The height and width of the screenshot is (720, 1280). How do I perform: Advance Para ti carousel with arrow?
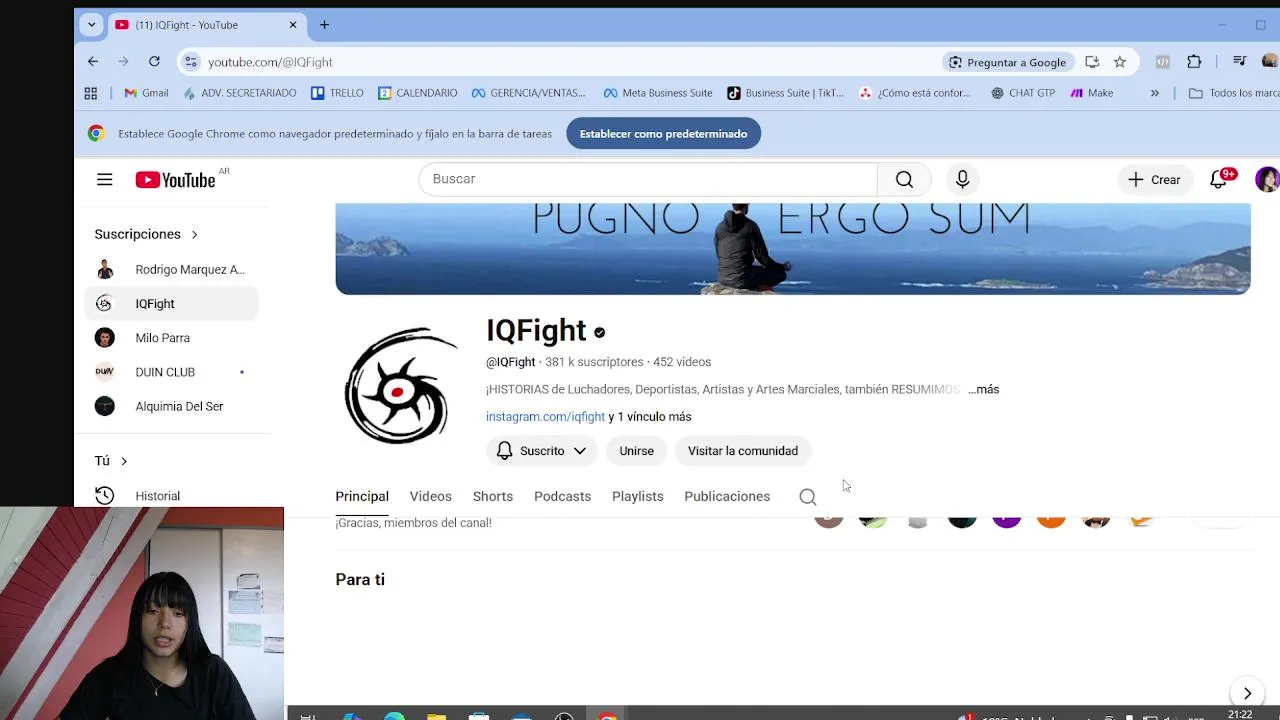coord(1247,693)
